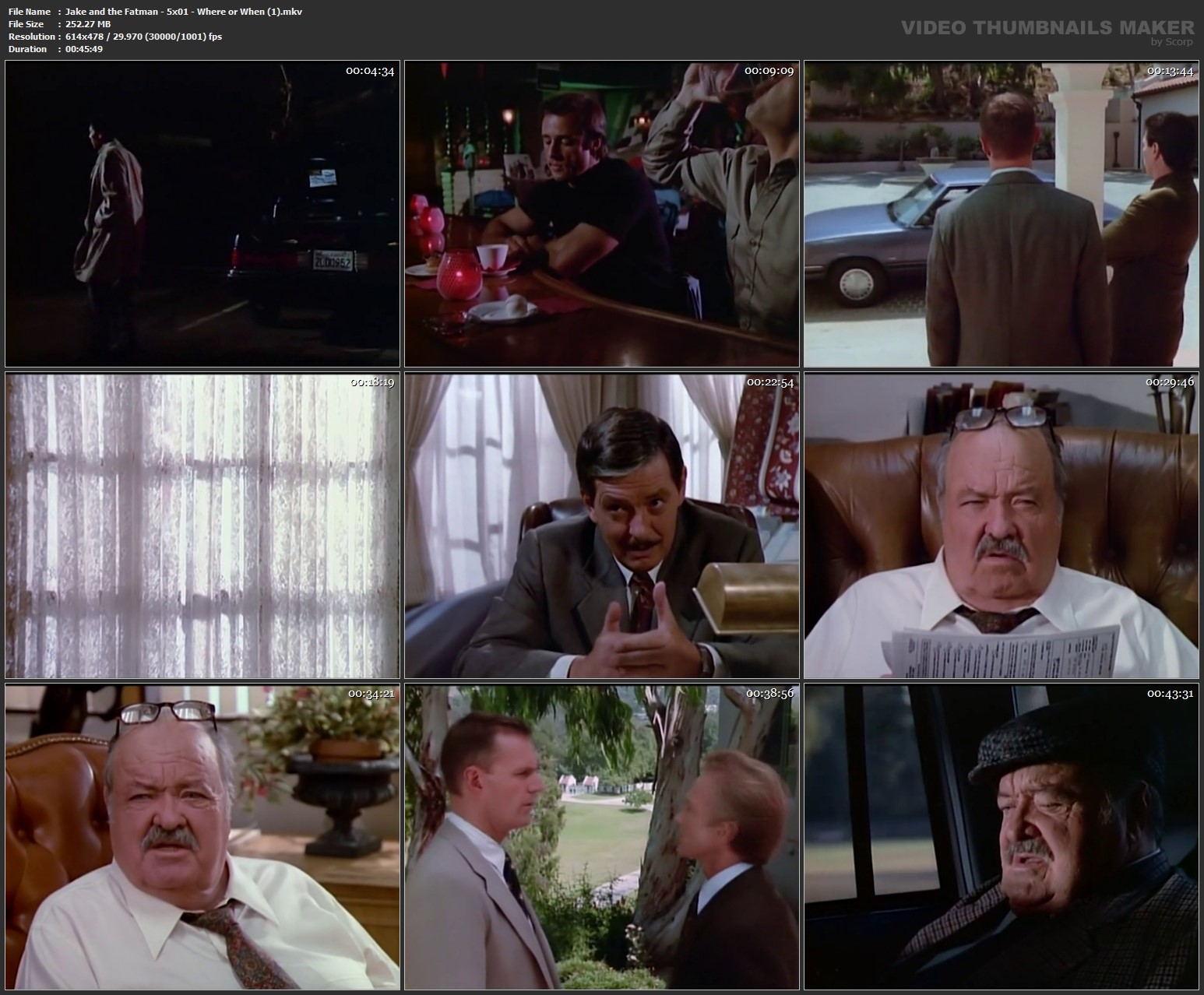Screen dimensions: 1204x995
Task: Click the 'File Size' header label
Action: coord(26,24)
